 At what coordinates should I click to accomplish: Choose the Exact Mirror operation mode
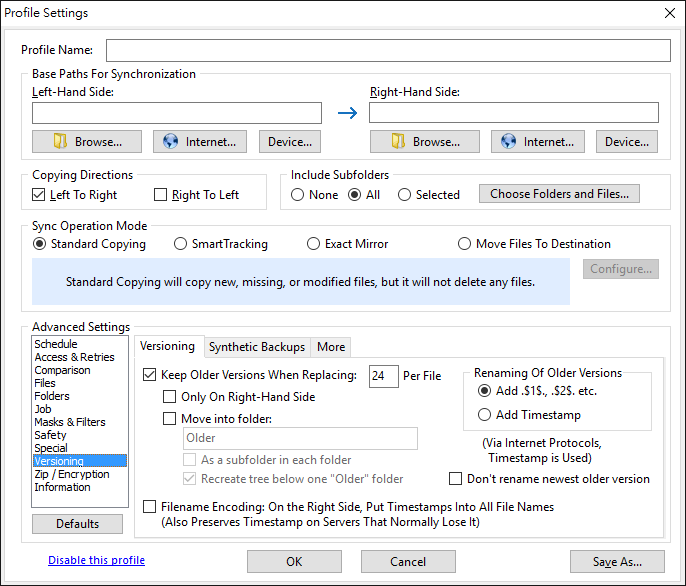pos(314,244)
